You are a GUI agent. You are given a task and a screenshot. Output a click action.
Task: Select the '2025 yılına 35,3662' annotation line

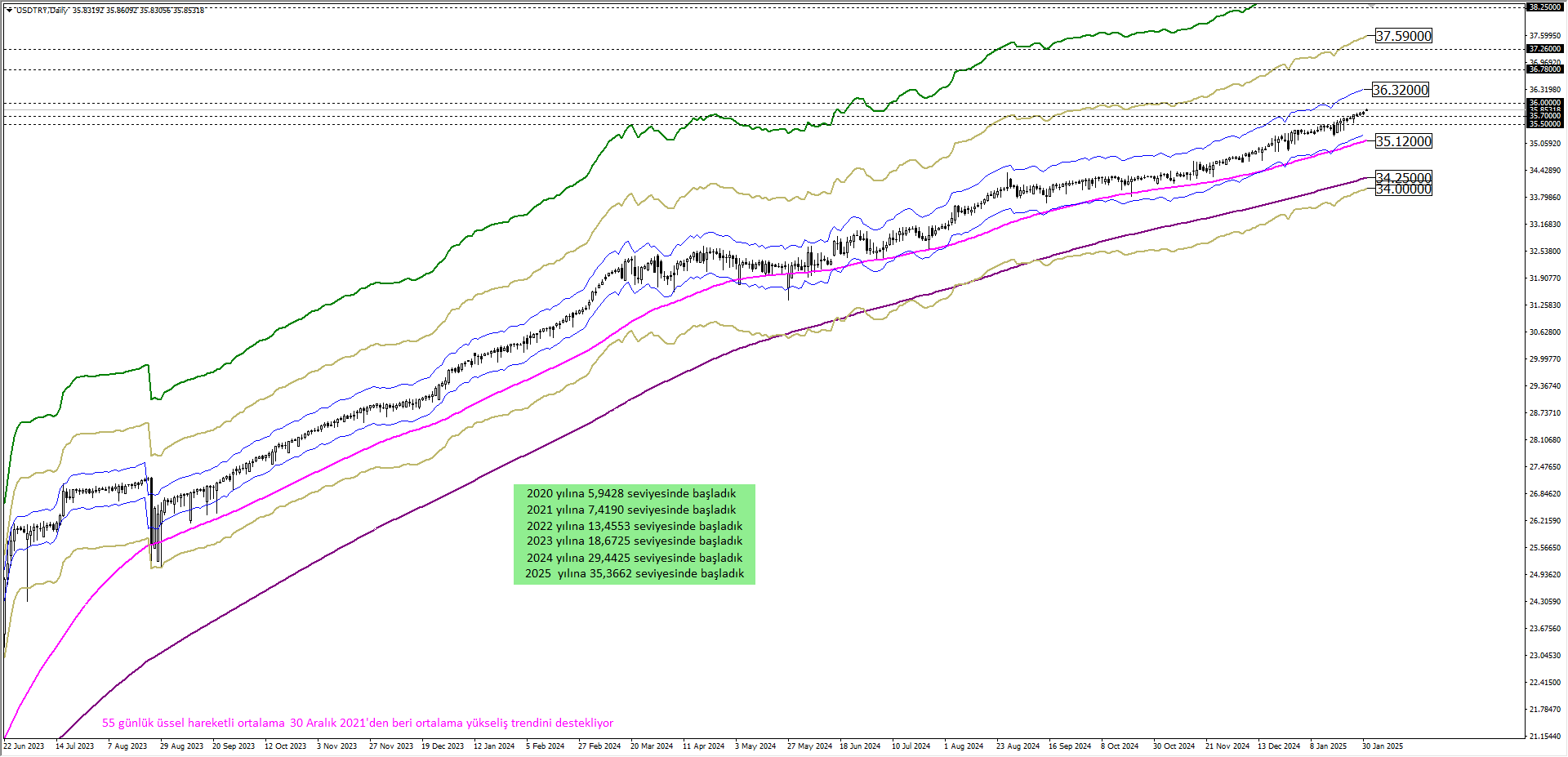coord(635,573)
